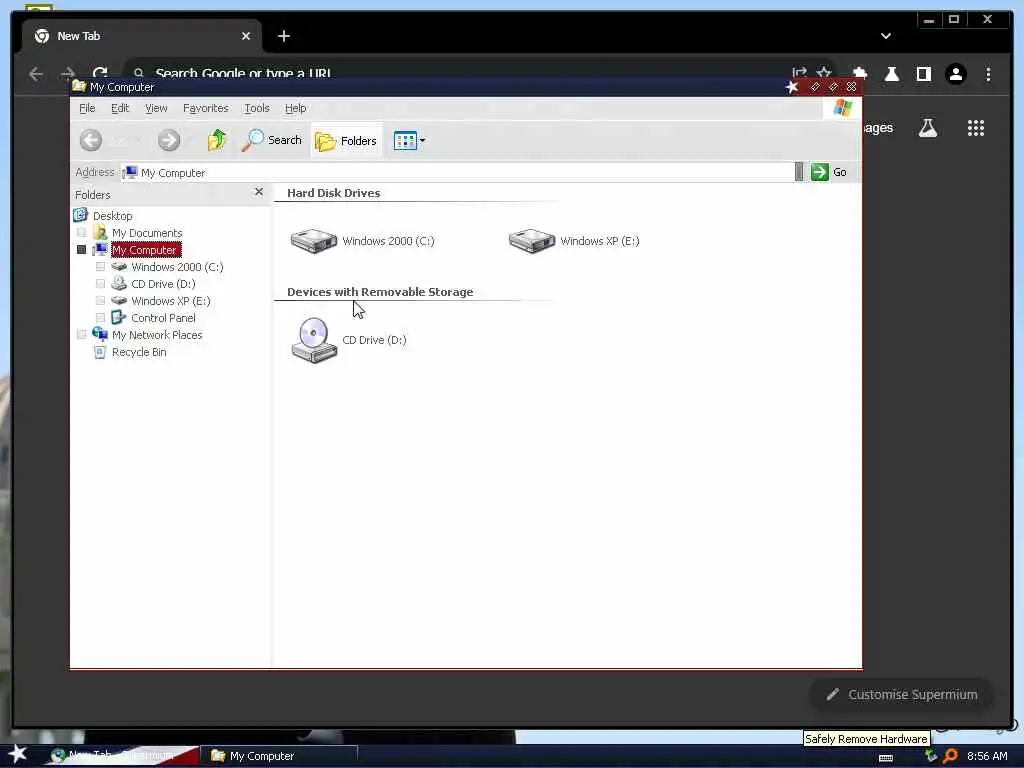Select the CD Drive (D:) disc icon
The image size is (1024, 768).
pos(314,340)
